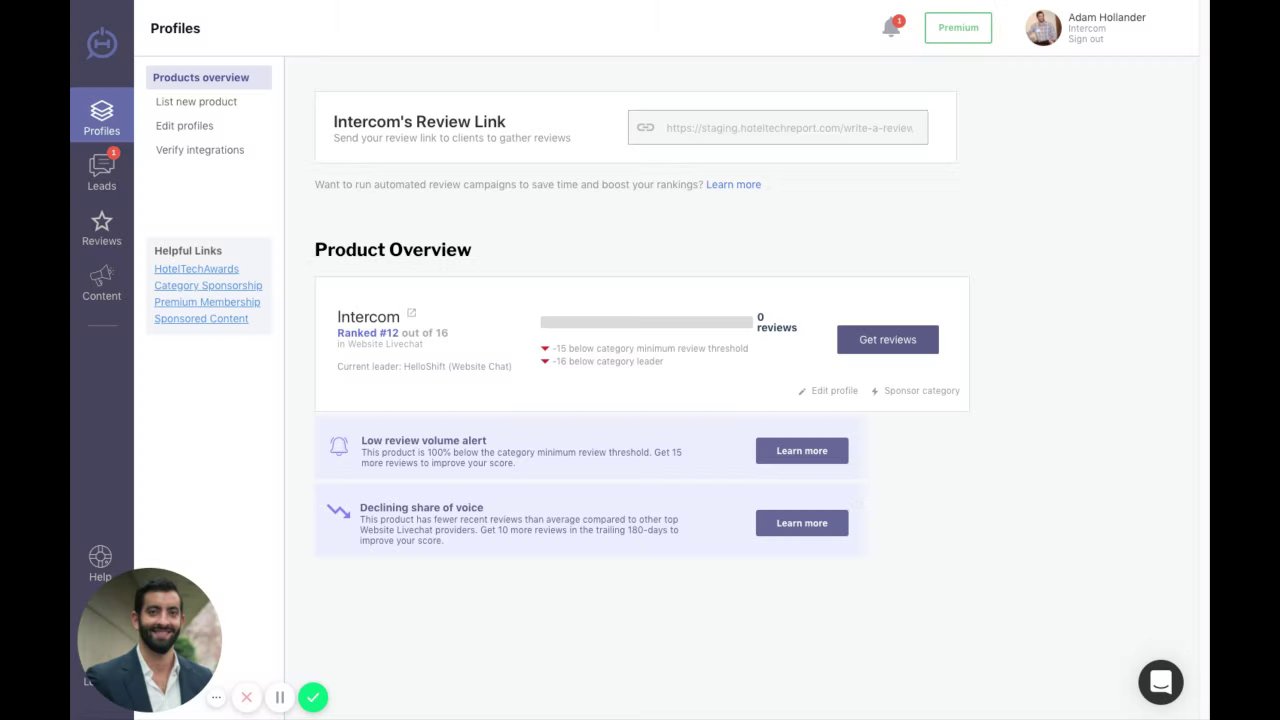Click Learn more for Low review volume alert
This screenshot has width=1280, height=720.
(x=801, y=451)
